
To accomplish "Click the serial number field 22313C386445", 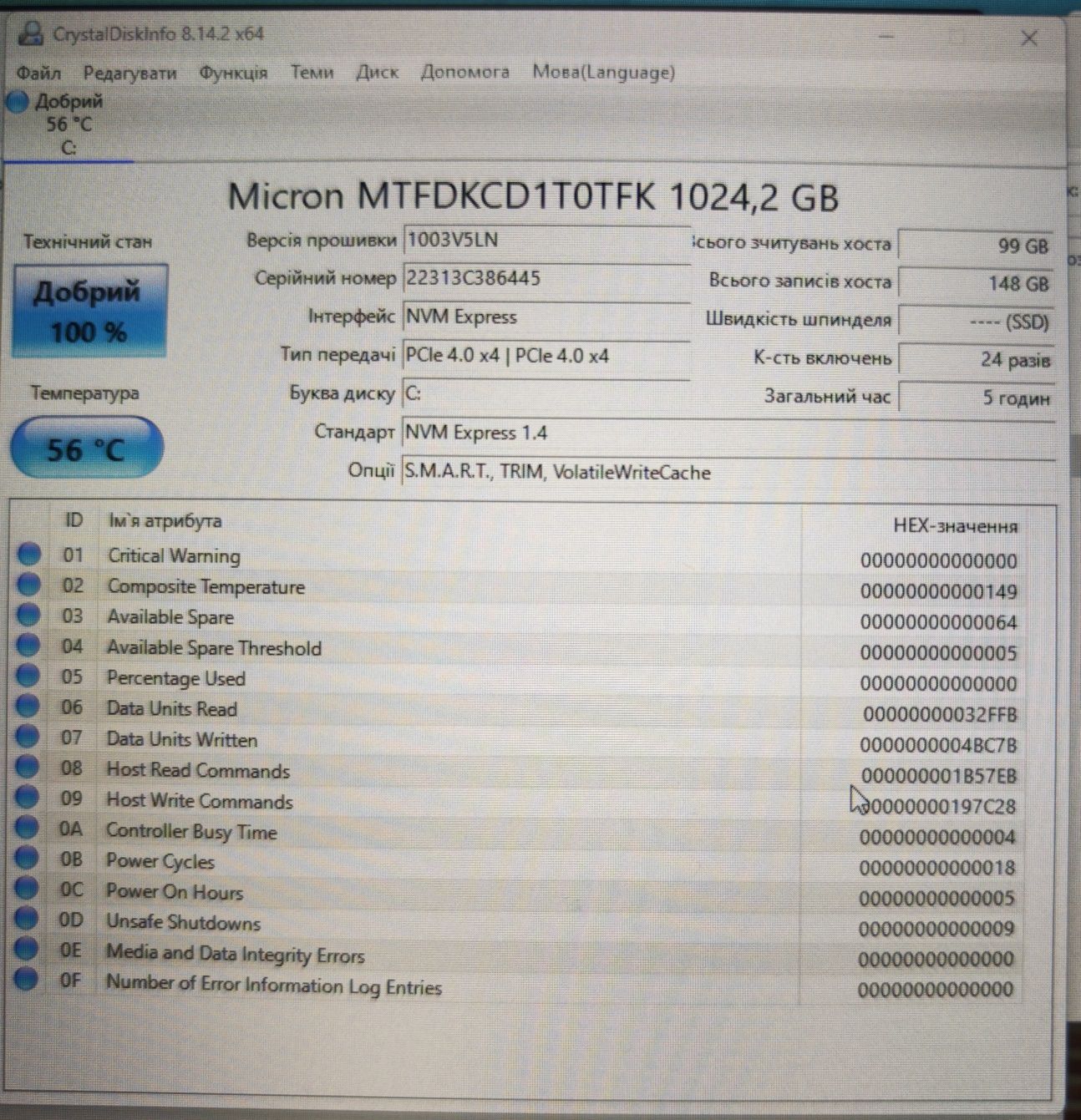I will [546, 278].
